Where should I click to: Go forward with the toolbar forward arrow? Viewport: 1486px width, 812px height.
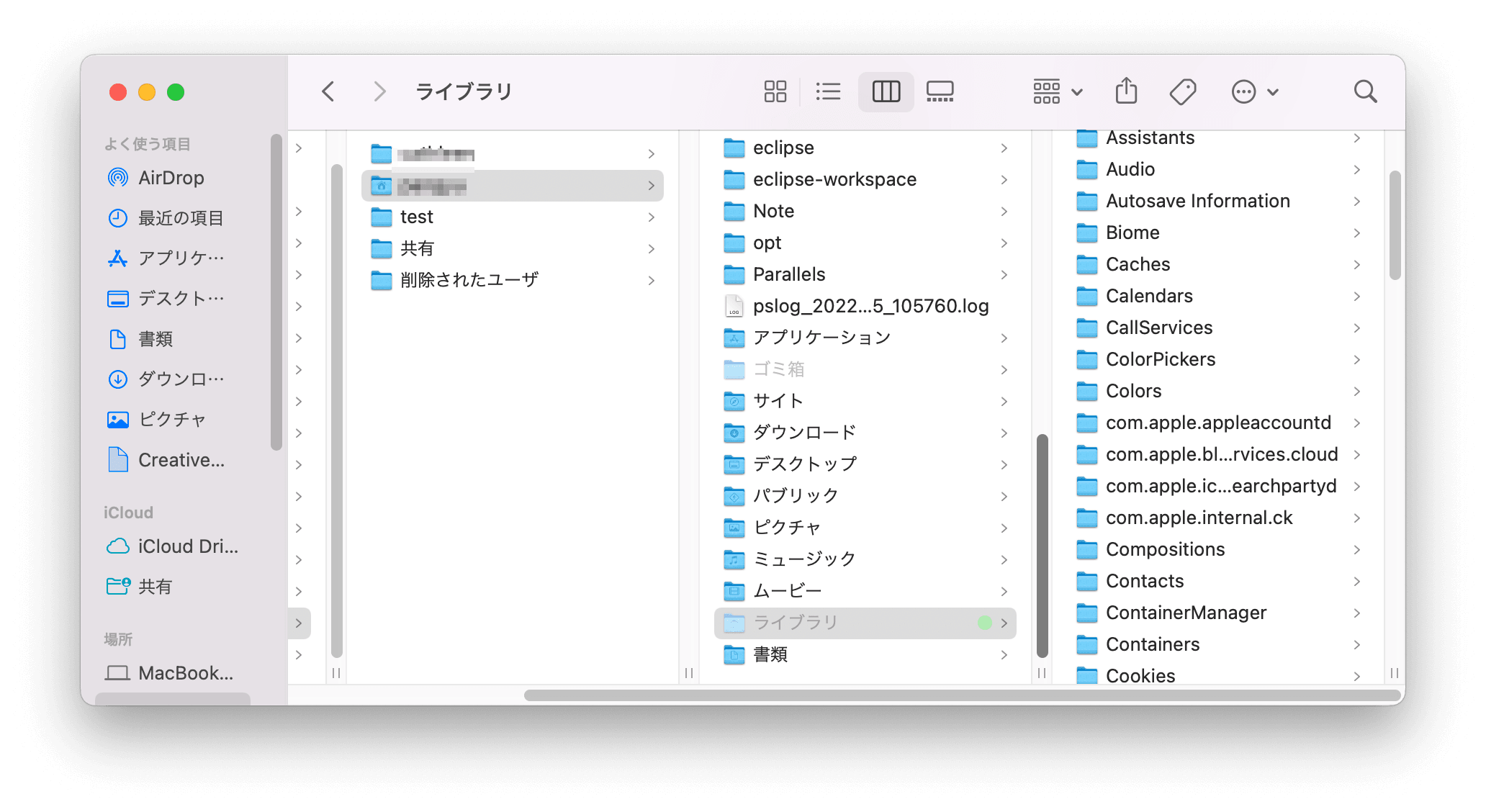[x=379, y=91]
